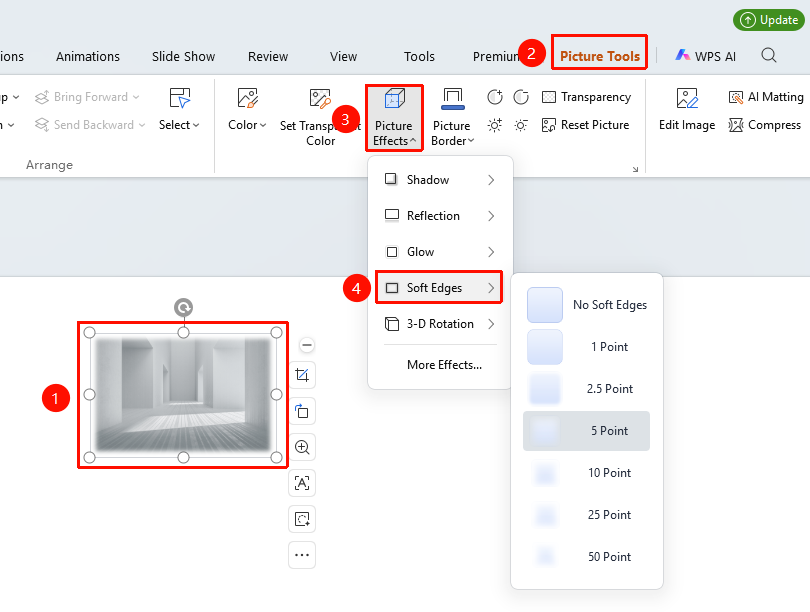Viewport: 810px width, 612px height.
Task: Apply the 10 Point soft edge
Action: pyautogui.click(x=586, y=473)
